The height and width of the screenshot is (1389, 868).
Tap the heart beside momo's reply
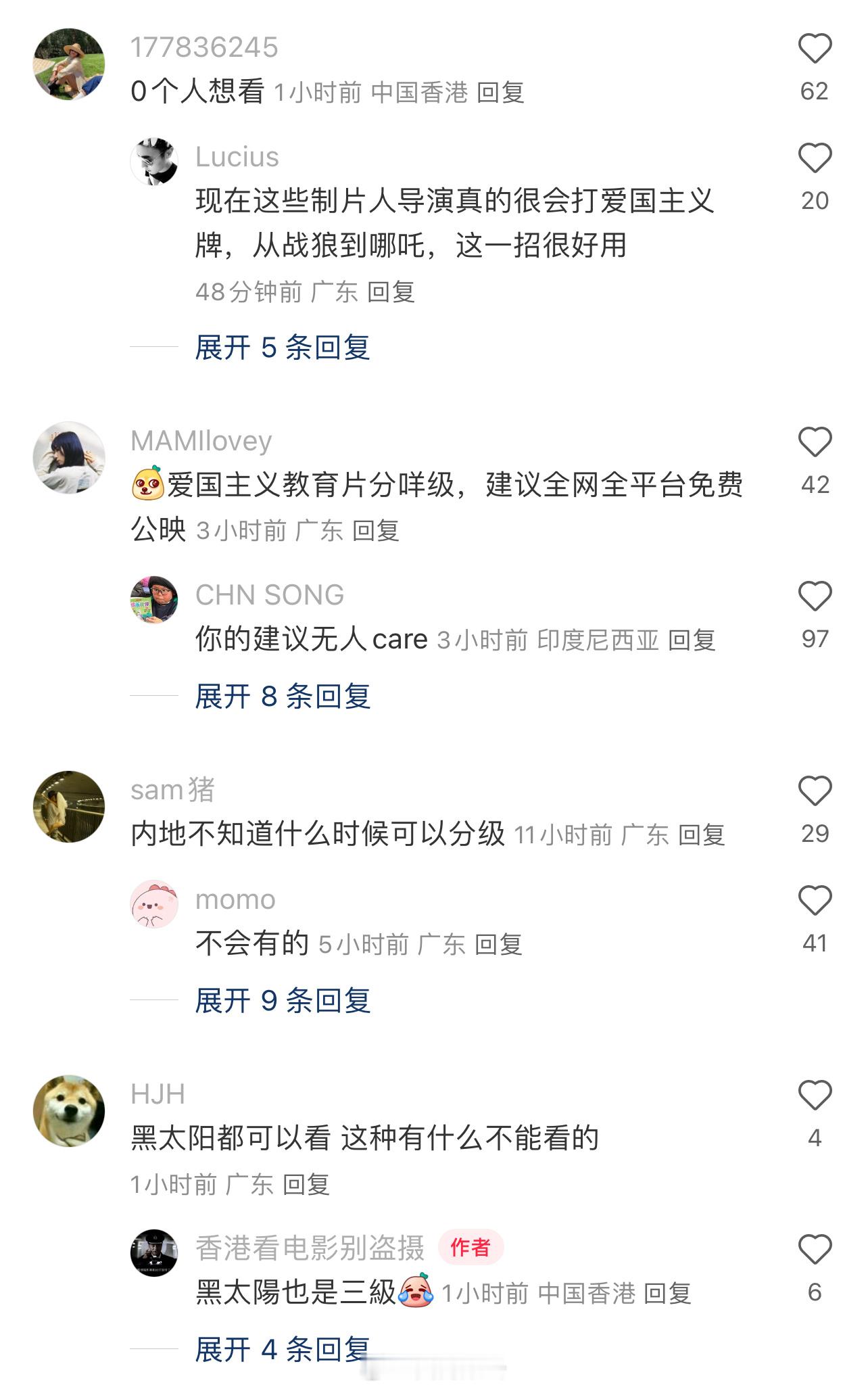point(815,901)
